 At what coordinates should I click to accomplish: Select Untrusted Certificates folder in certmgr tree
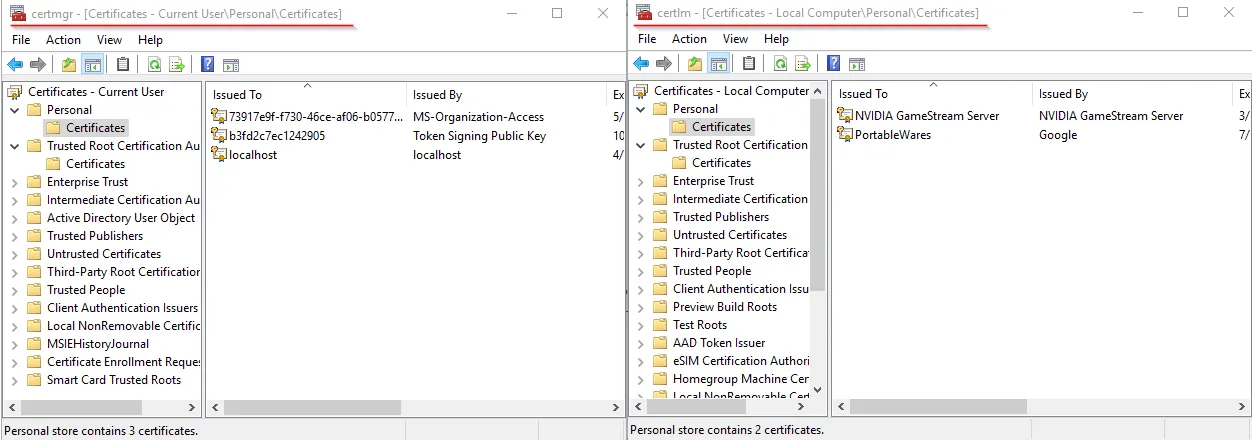click(104, 254)
